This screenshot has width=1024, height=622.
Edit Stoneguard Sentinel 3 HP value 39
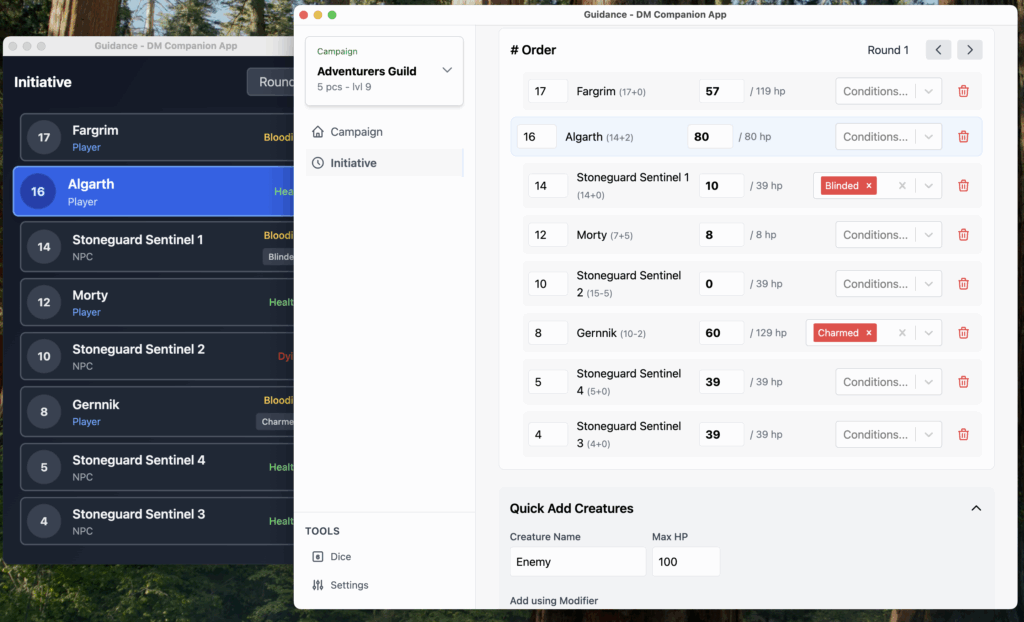[x=721, y=434]
